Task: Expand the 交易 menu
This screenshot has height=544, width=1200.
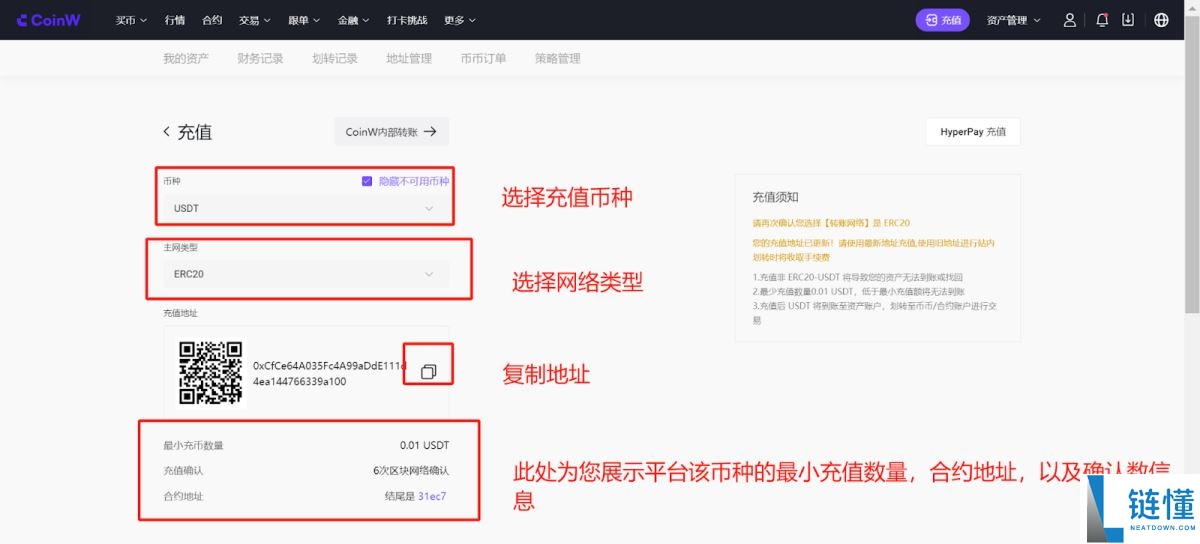Action: pos(255,20)
